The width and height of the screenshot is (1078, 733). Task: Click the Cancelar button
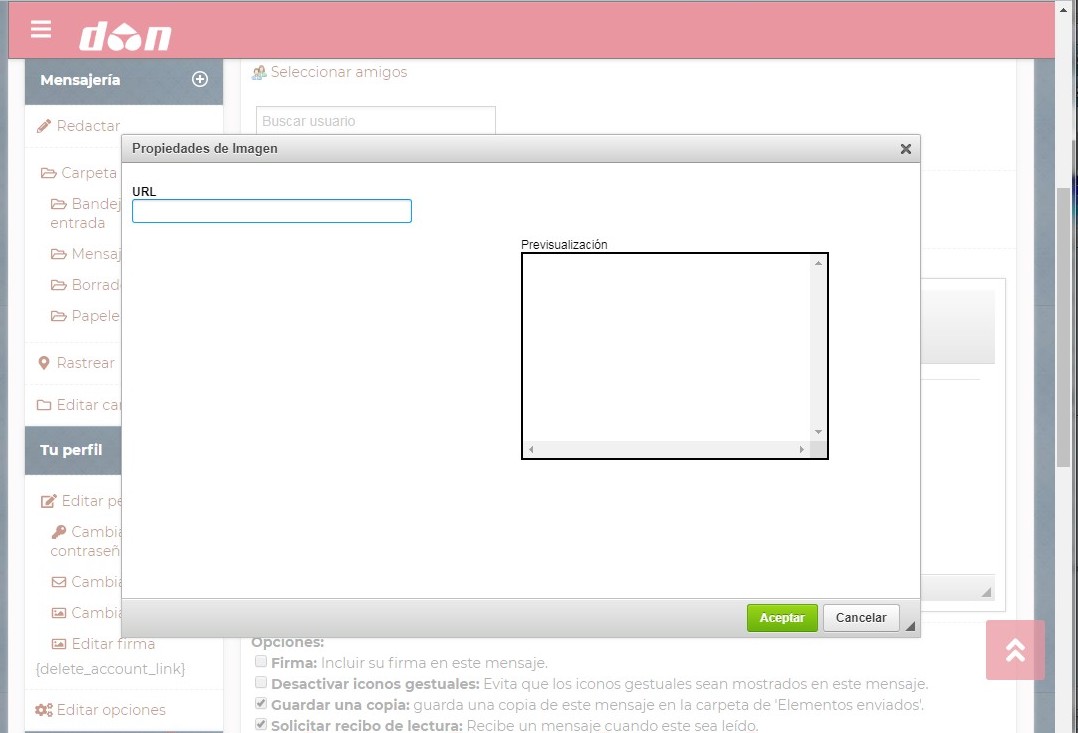pos(861,618)
